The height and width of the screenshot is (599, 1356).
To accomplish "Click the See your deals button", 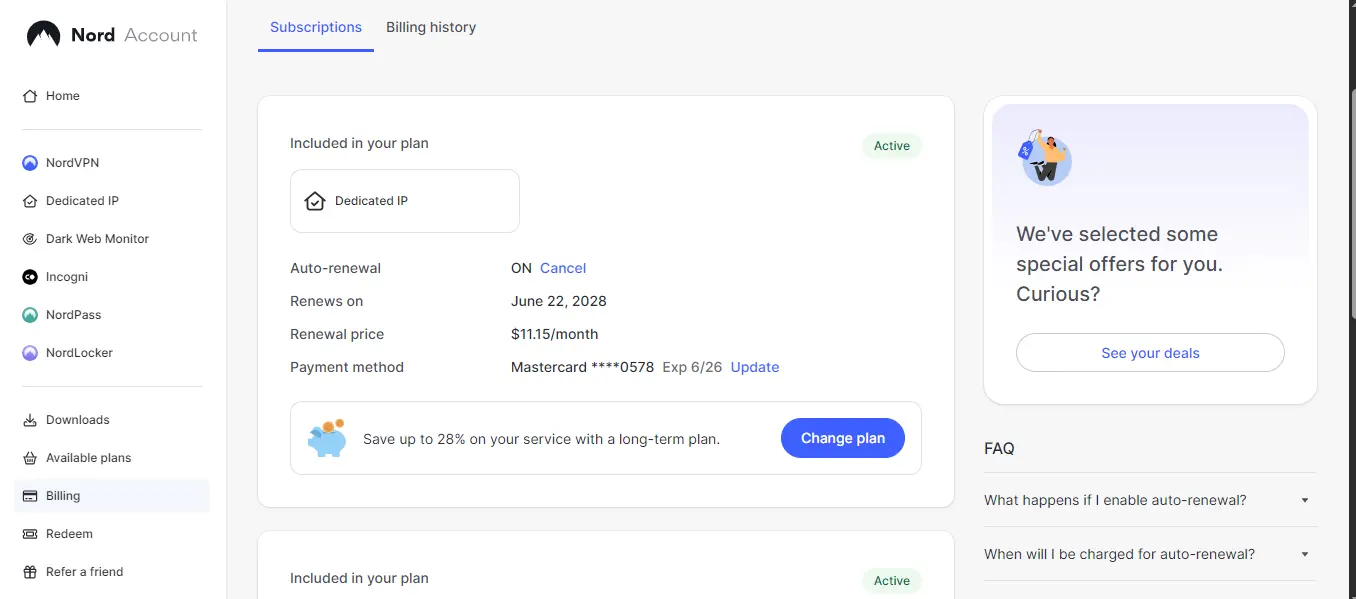I will tap(1150, 353).
